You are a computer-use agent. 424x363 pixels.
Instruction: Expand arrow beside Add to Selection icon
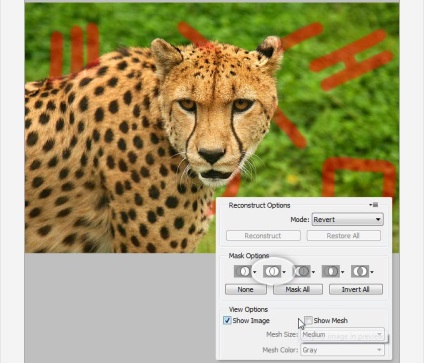(284, 272)
